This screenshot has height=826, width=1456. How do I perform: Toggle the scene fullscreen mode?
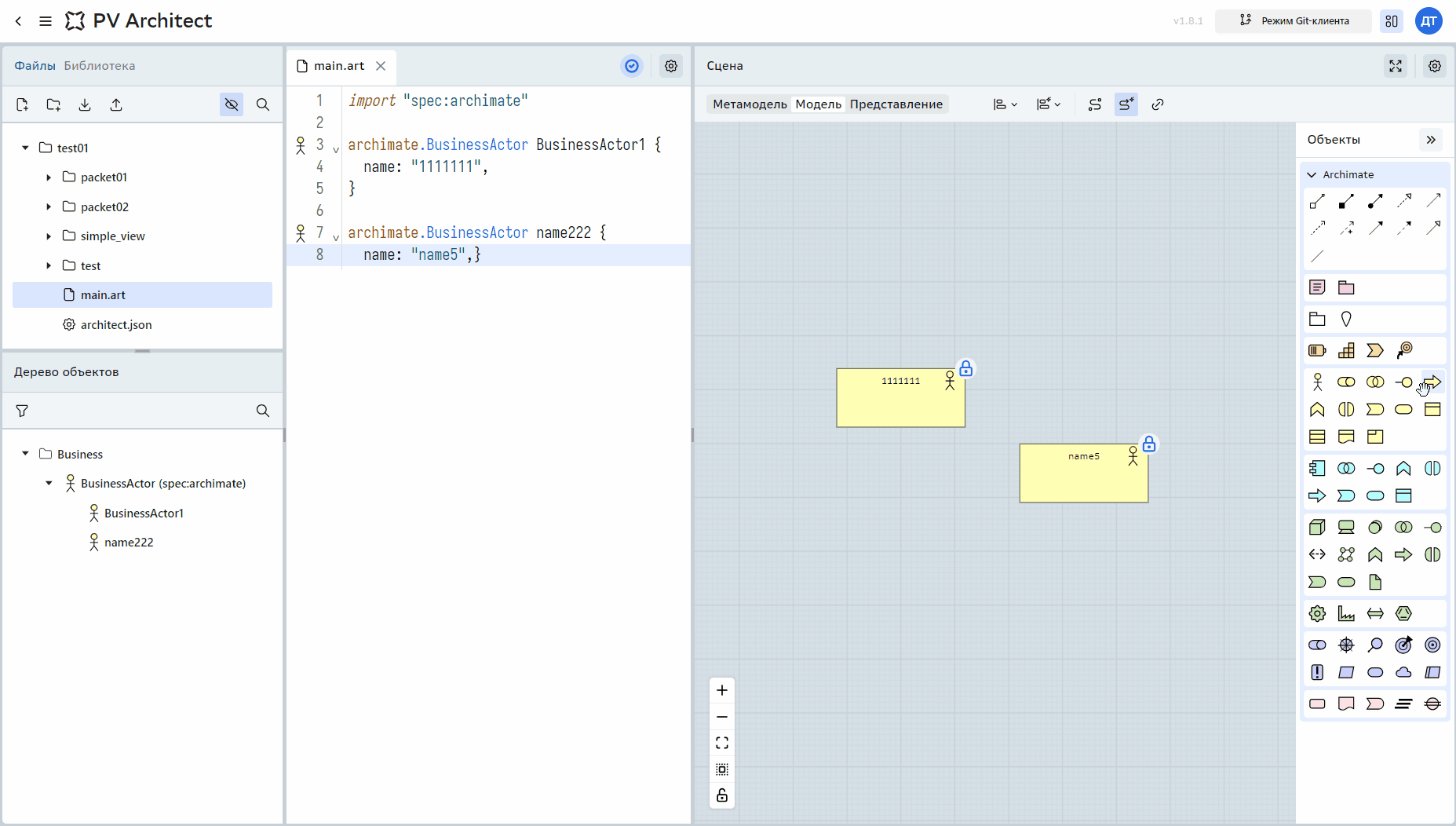(x=1396, y=66)
